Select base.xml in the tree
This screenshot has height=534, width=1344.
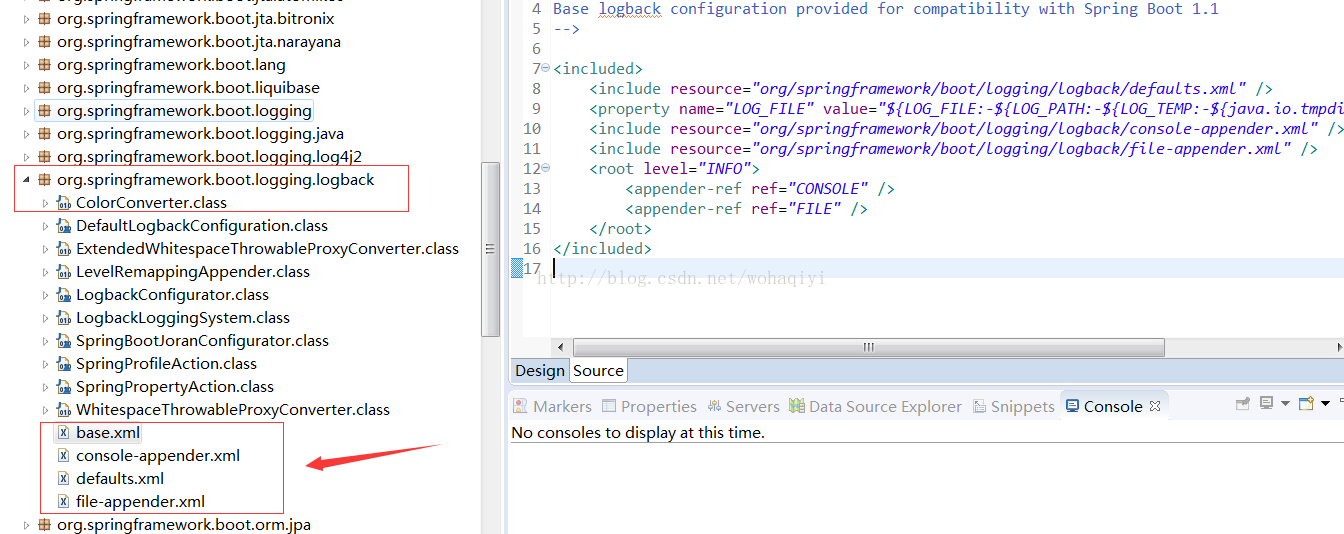point(108,433)
